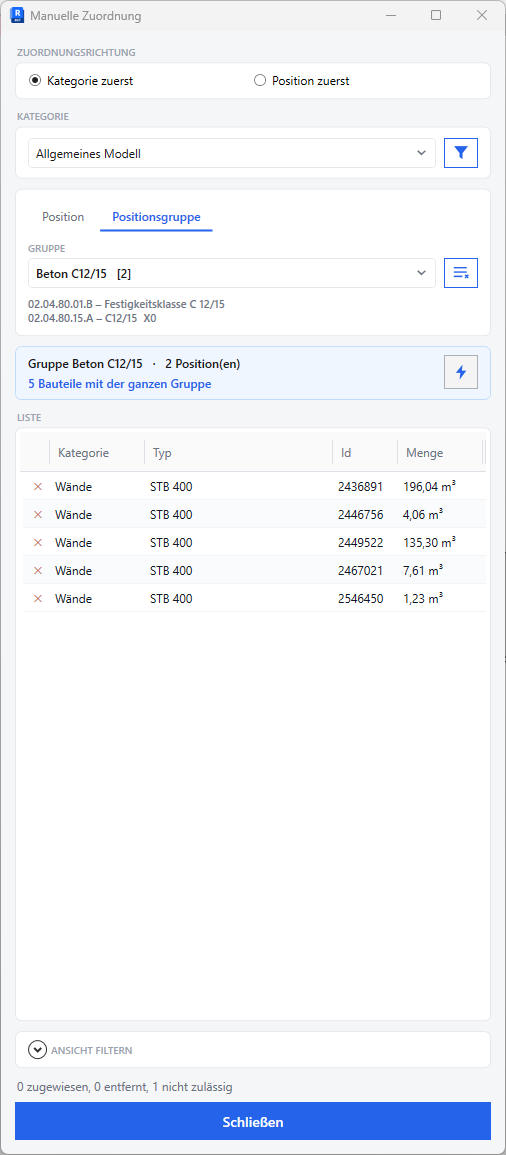Select the Position zuerst radio option
Viewport: 506px width, 1155px height.
pos(301,81)
